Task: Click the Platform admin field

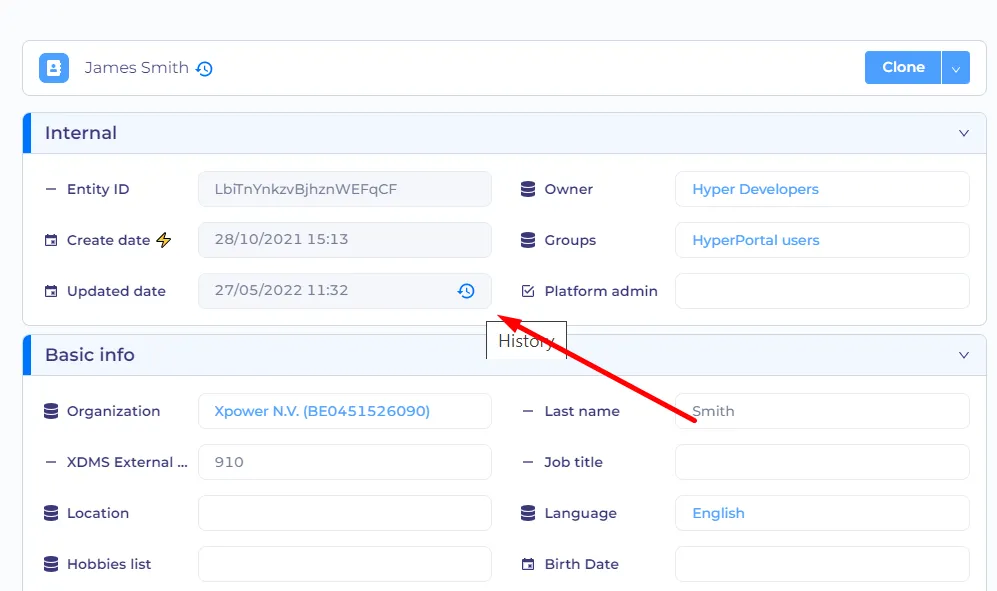Action: tap(822, 291)
